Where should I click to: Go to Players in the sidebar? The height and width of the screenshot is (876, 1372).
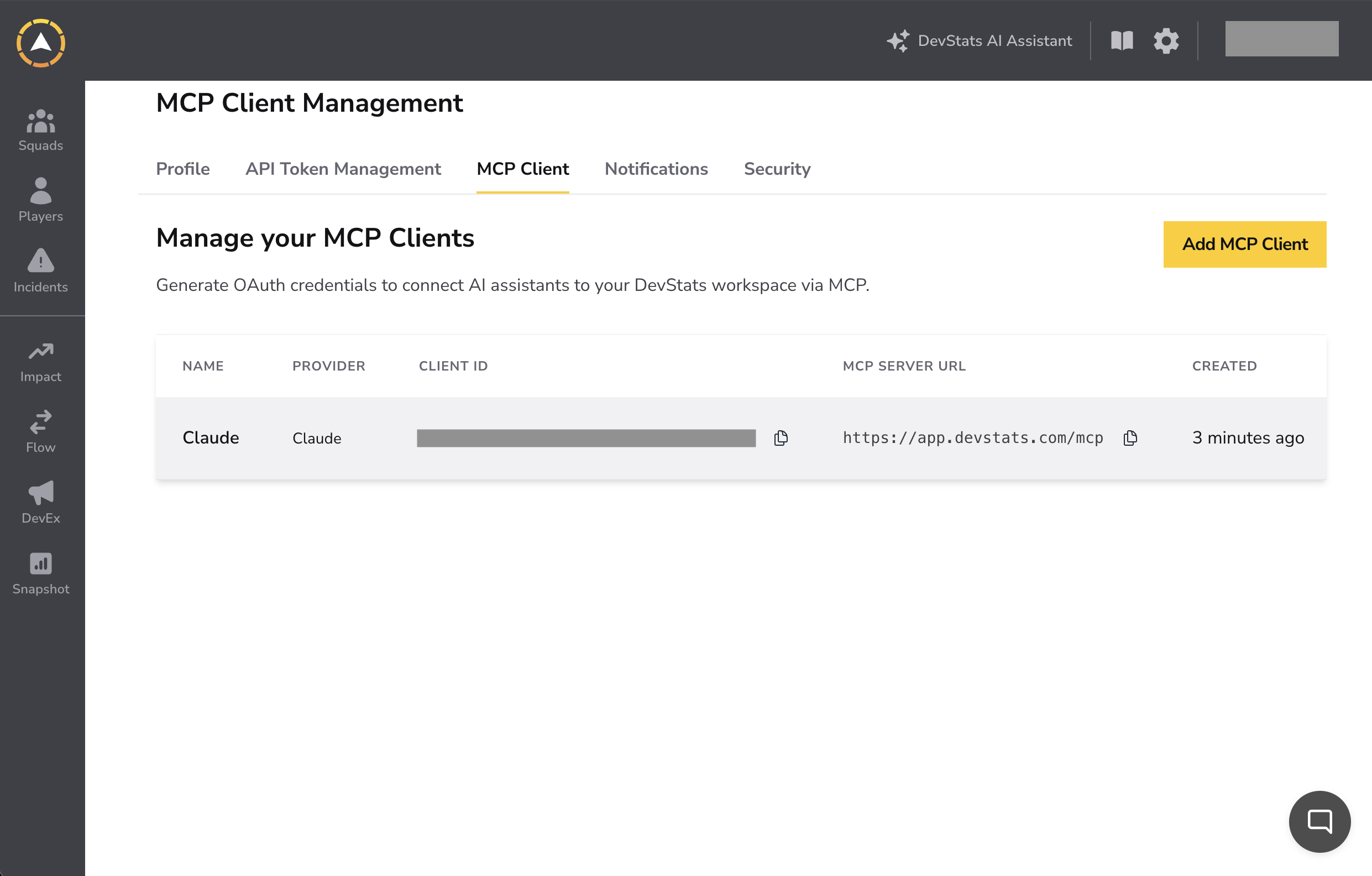(41, 200)
